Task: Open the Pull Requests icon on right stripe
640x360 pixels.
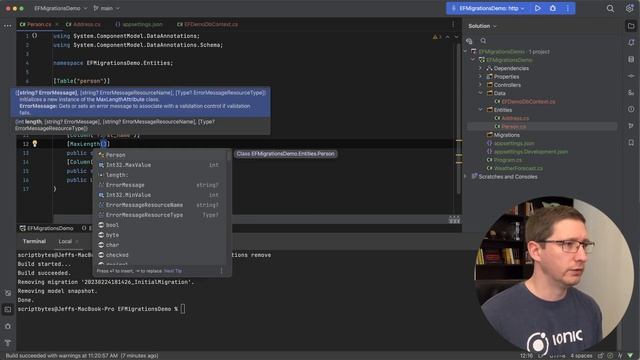Action: (x=631, y=126)
